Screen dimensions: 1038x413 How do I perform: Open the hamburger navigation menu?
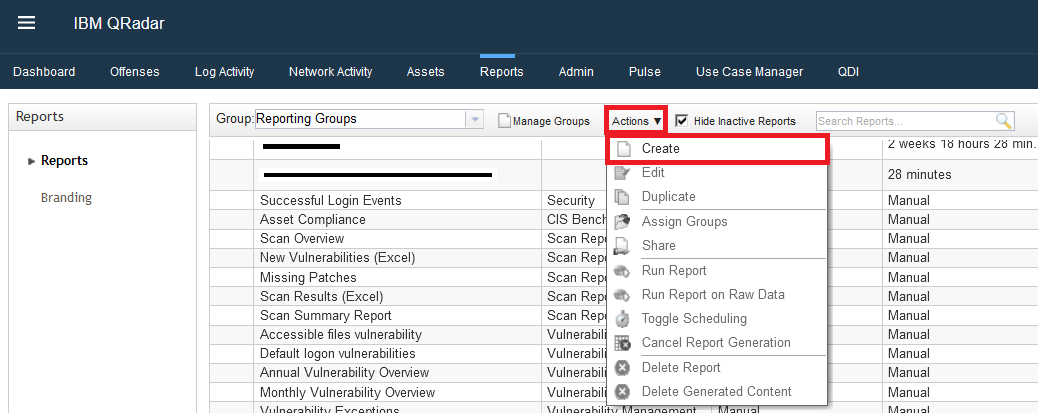(x=26, y=23)
